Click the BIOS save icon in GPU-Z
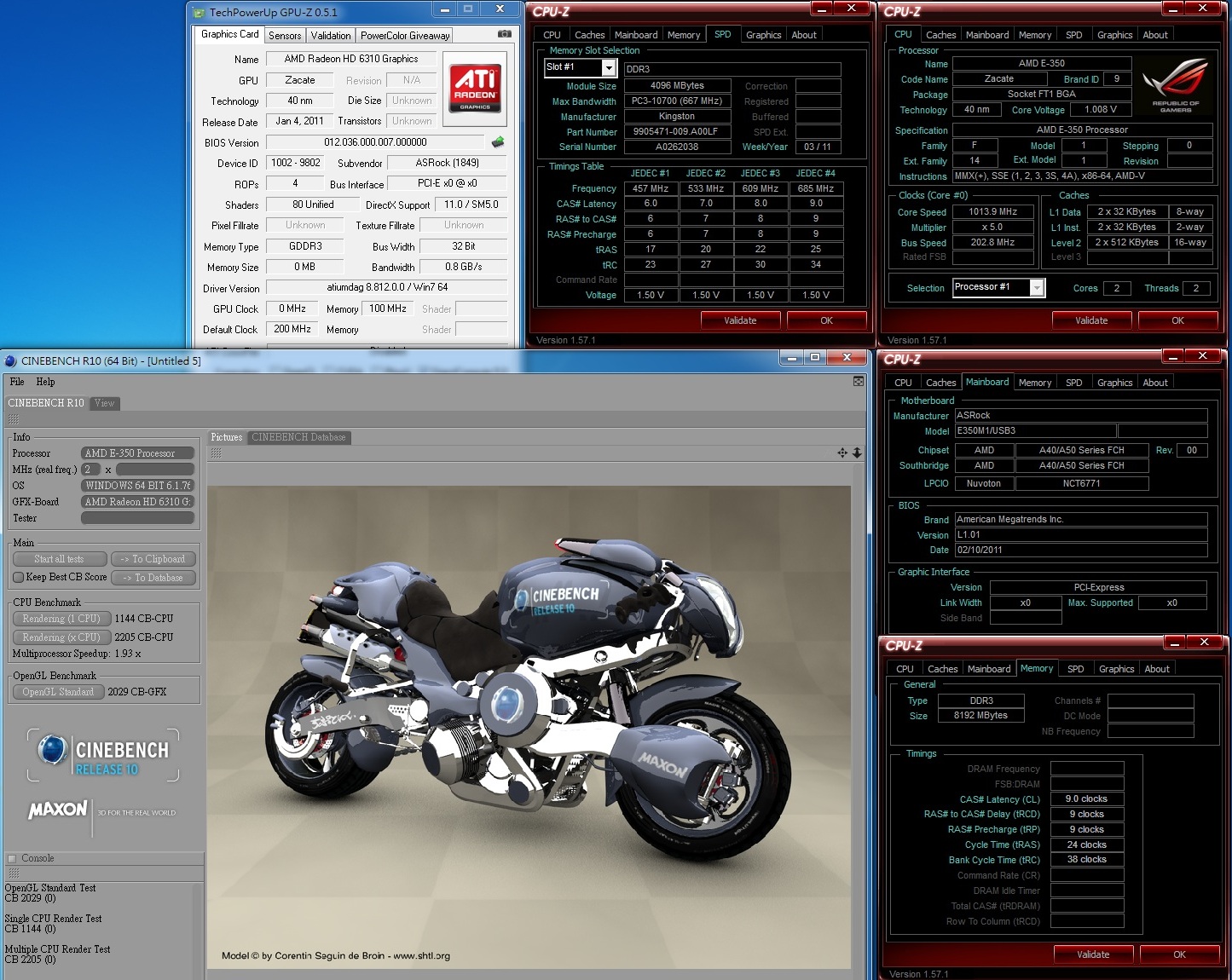 [x=498, y=142]
